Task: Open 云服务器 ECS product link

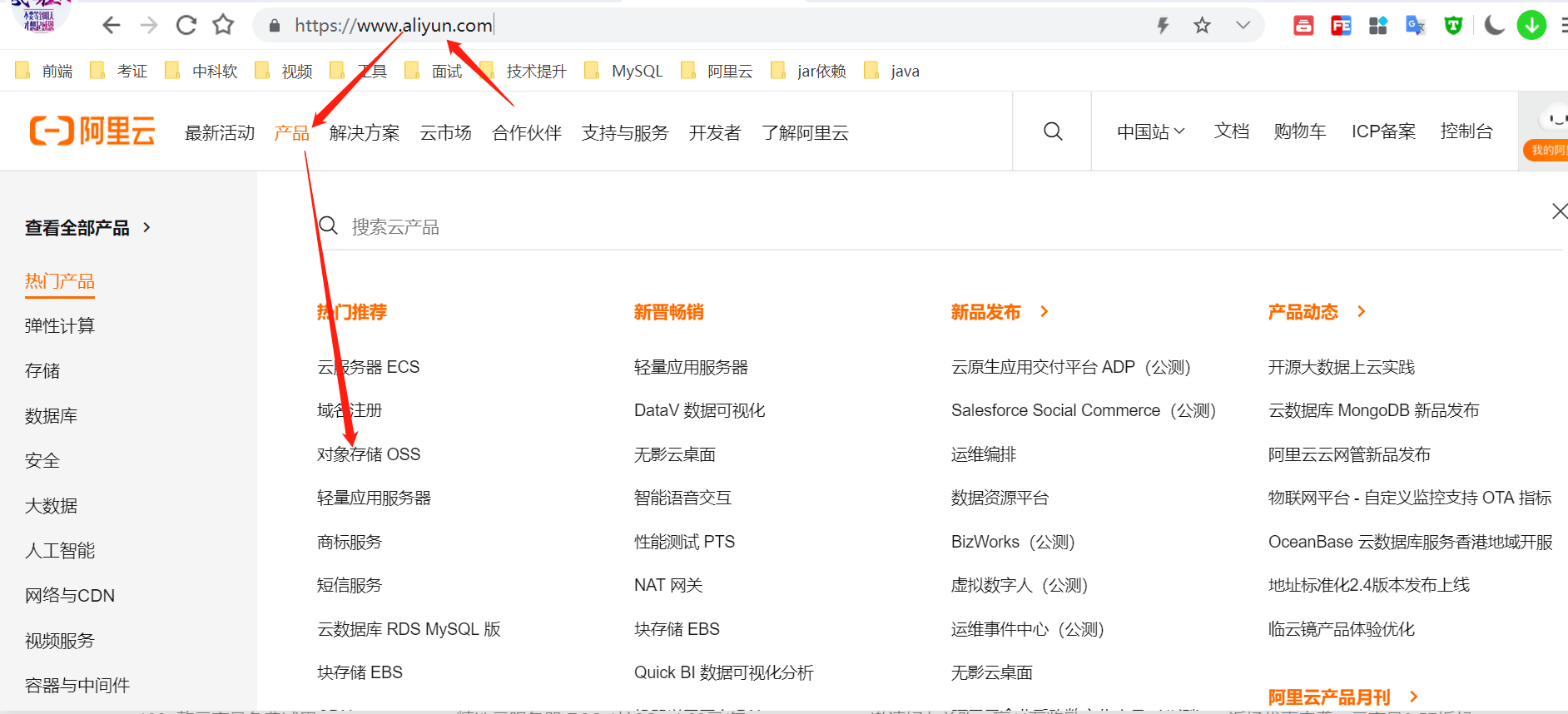Action: click(x=368, y=367)
